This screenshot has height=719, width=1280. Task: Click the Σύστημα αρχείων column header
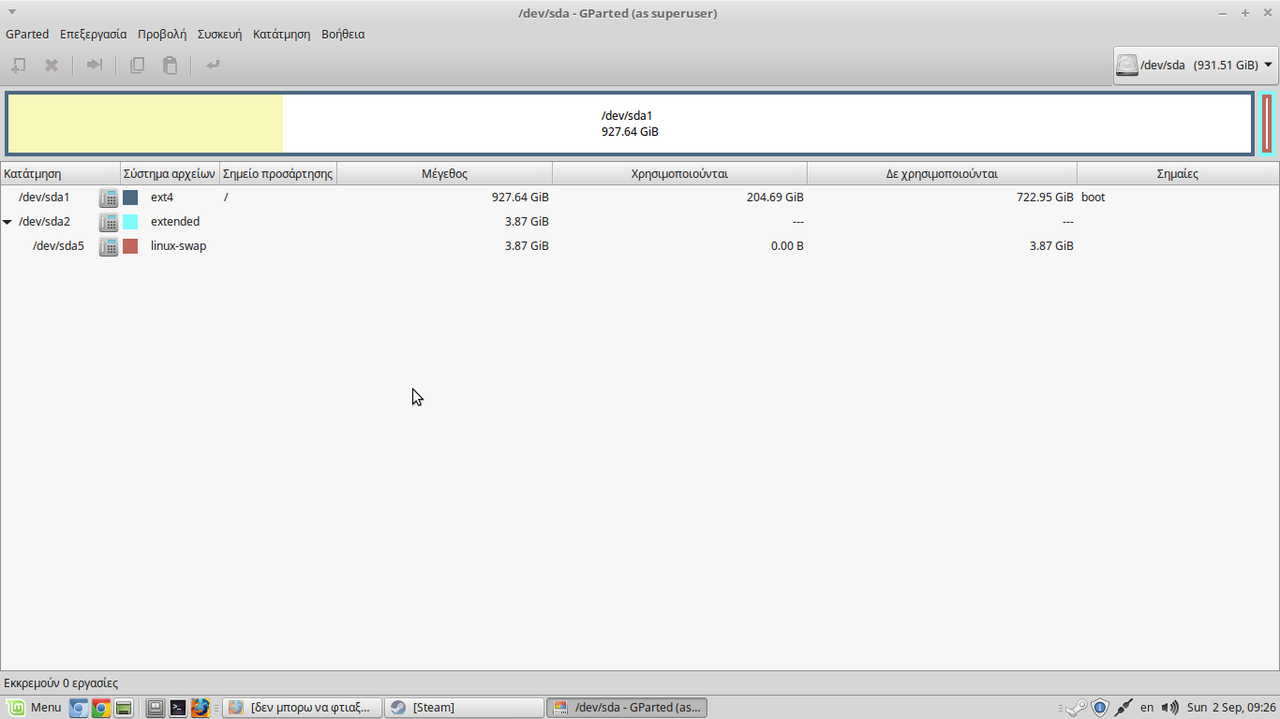[169, 173]
